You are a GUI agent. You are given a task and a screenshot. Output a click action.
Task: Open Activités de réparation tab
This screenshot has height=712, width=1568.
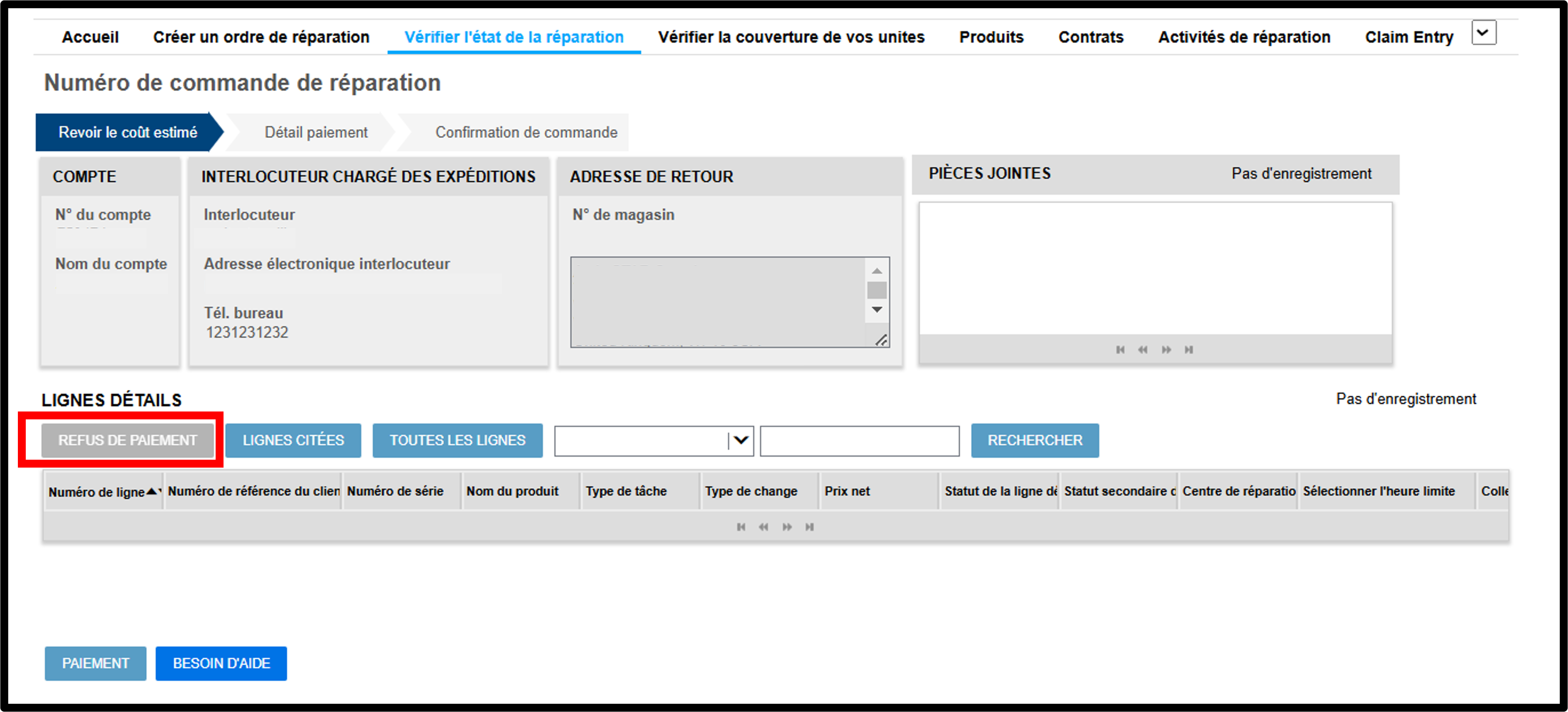(x=1244, y=37)
